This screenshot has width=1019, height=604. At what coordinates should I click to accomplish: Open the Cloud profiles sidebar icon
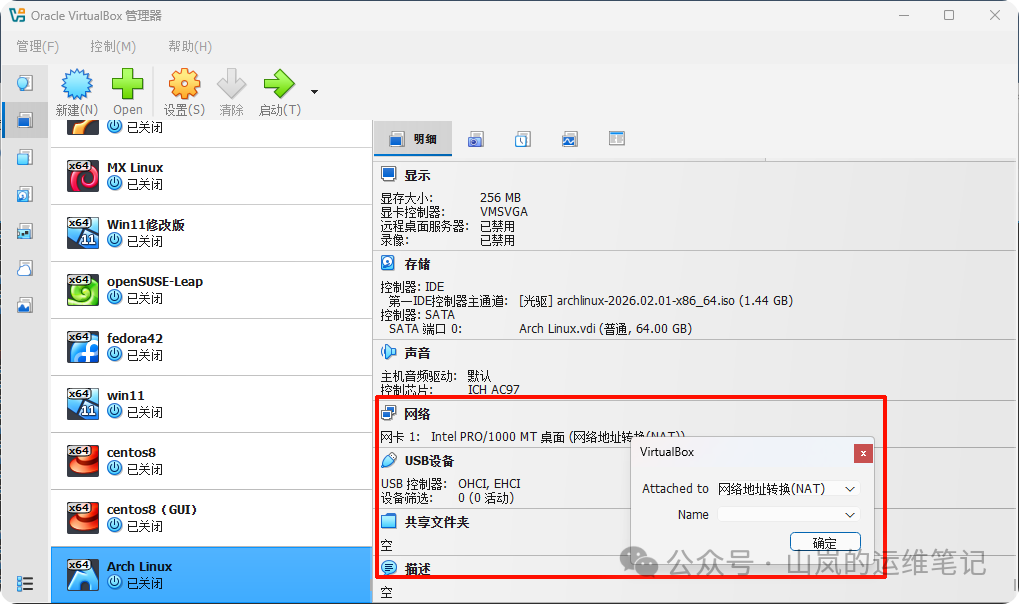(x=22, y=268)
